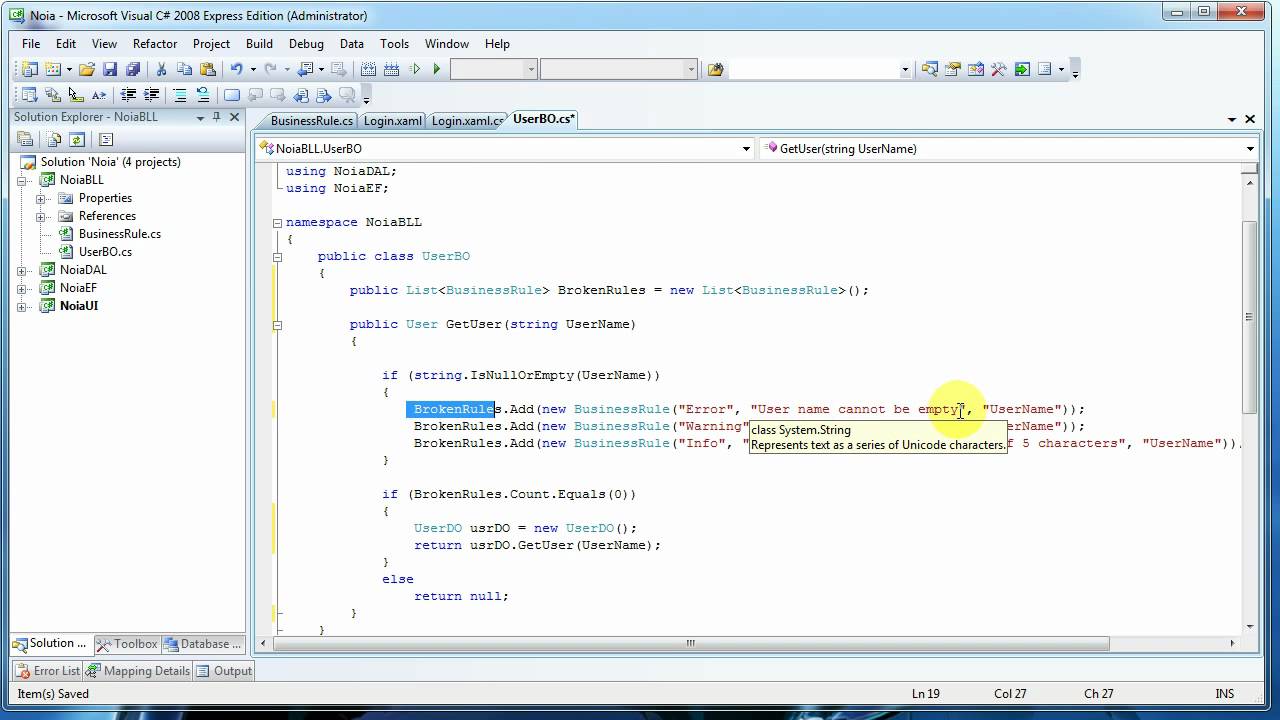
Task: Switch to the Login.xaml.cs tab
Action: [467, 120]
